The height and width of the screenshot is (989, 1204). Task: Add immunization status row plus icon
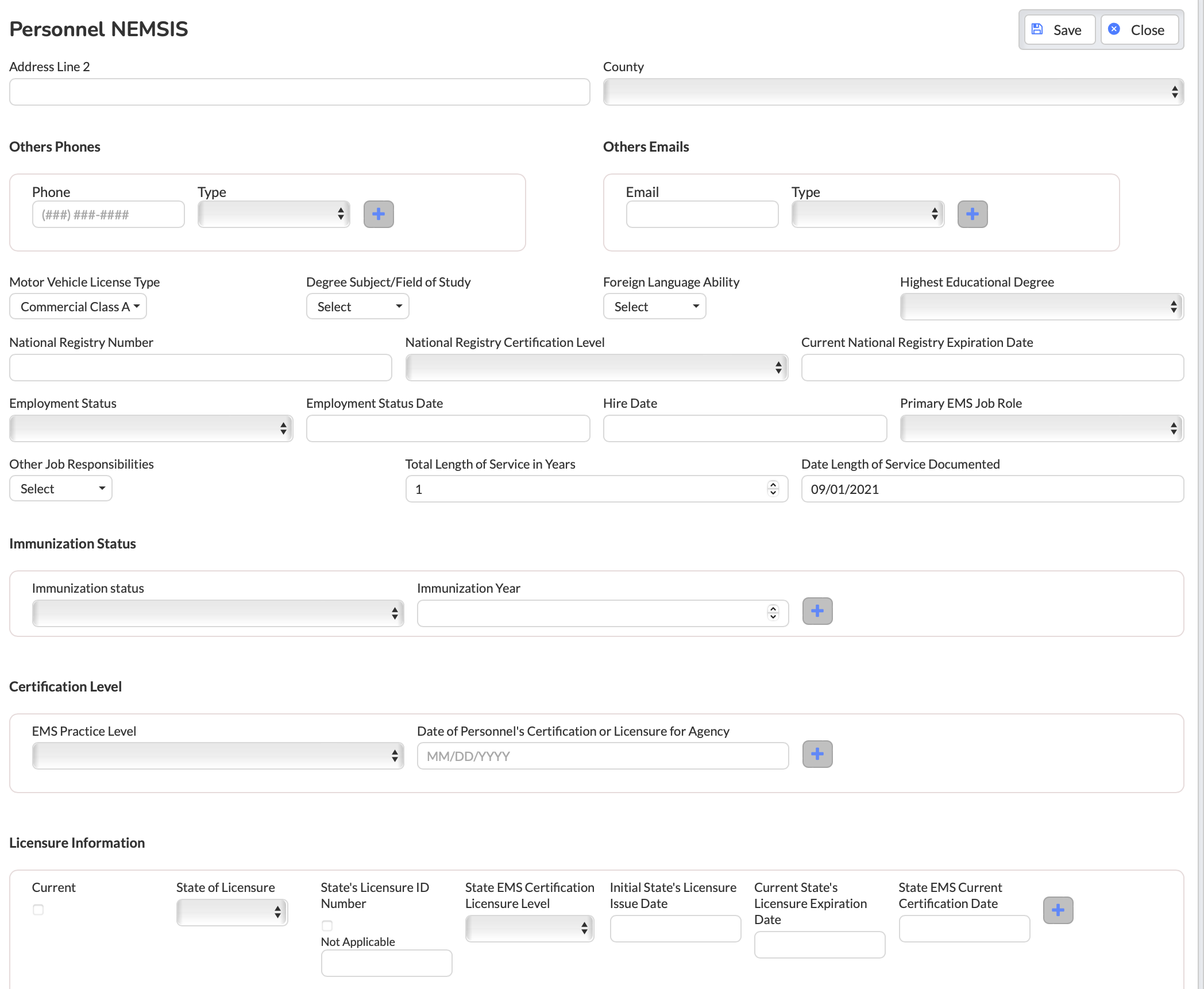coord(817,611)
